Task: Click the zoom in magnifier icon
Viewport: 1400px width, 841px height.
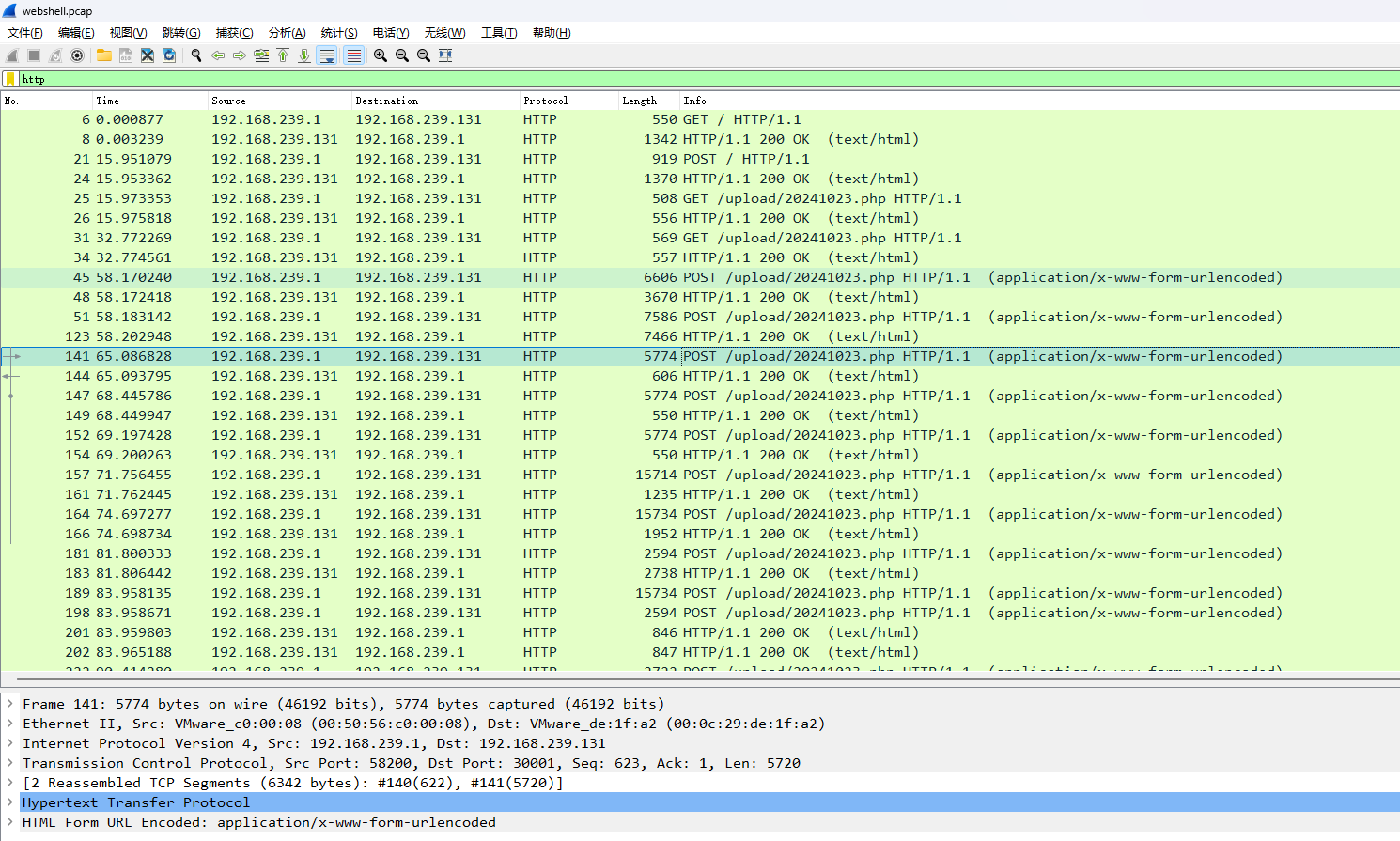Action: [381, 55]
